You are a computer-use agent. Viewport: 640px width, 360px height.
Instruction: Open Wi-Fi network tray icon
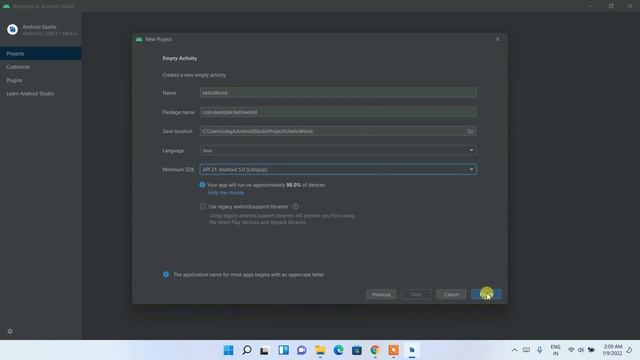[x=571, y=350]
